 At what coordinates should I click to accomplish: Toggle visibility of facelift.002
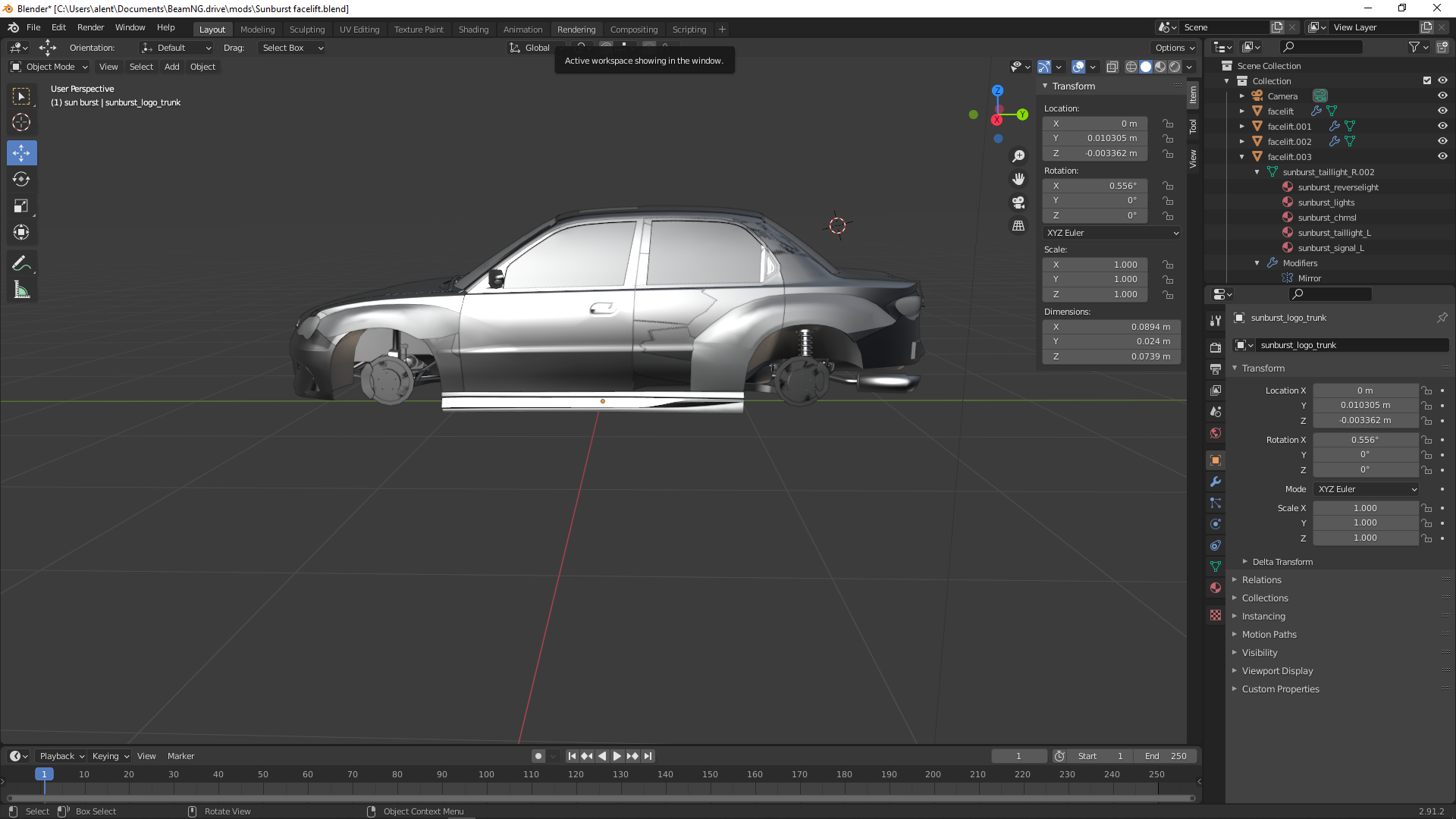[x=1442, y=141]
